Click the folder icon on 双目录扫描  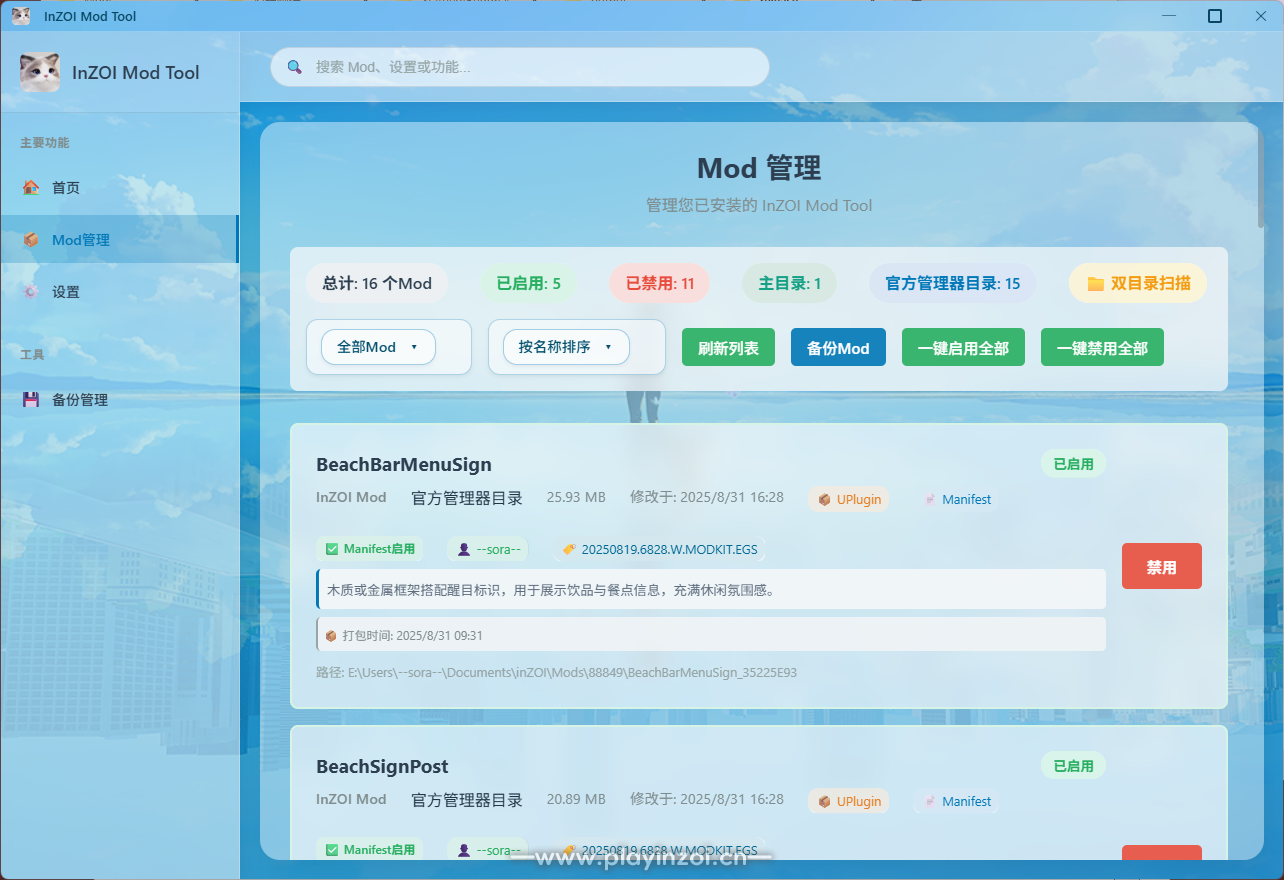(1095, 284)
